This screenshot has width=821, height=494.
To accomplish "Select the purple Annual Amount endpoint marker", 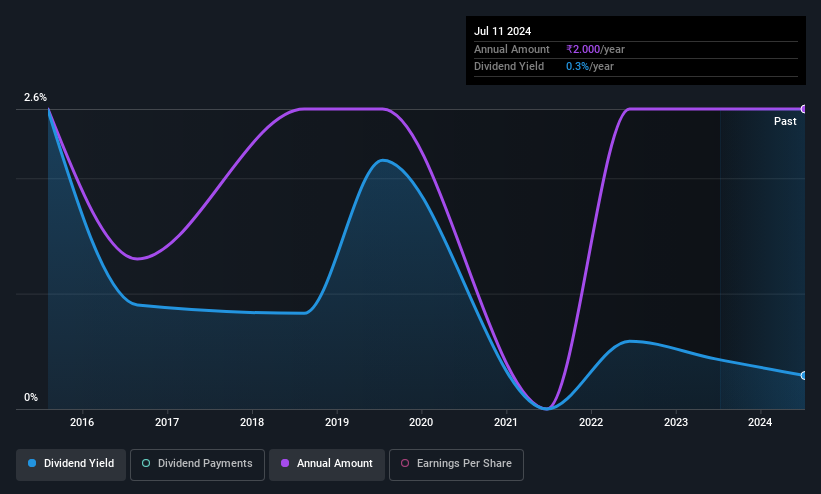I will pyautogui.click(x=804, y=109).
